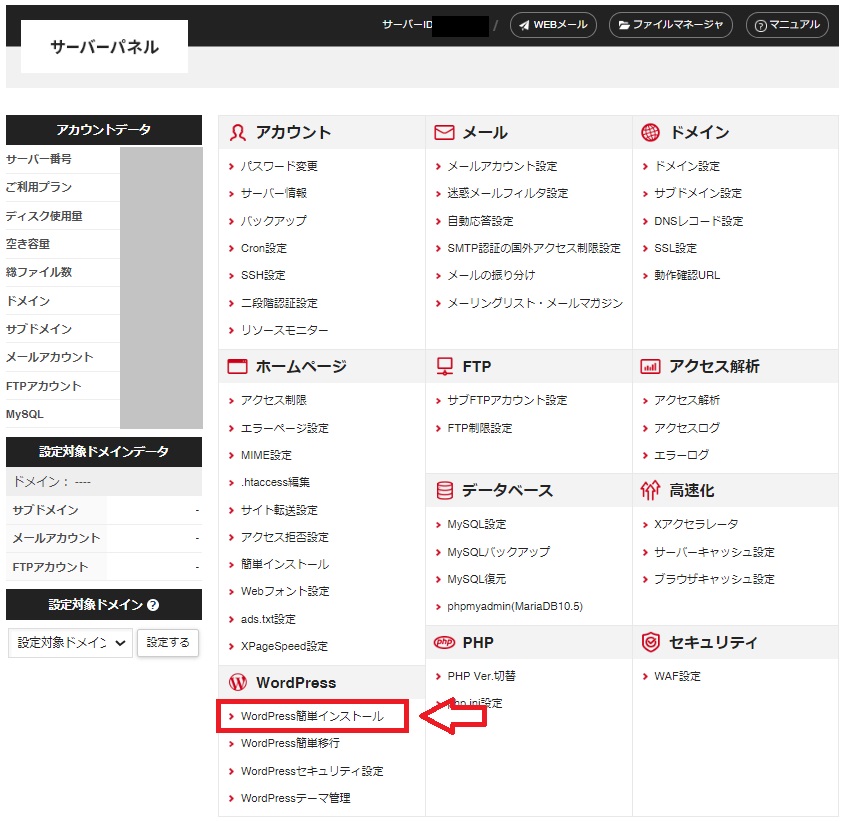Open WordPress簡単インストール
Image resolution: width=845 pixels, height=822 pixels.
tap(312, 716)
